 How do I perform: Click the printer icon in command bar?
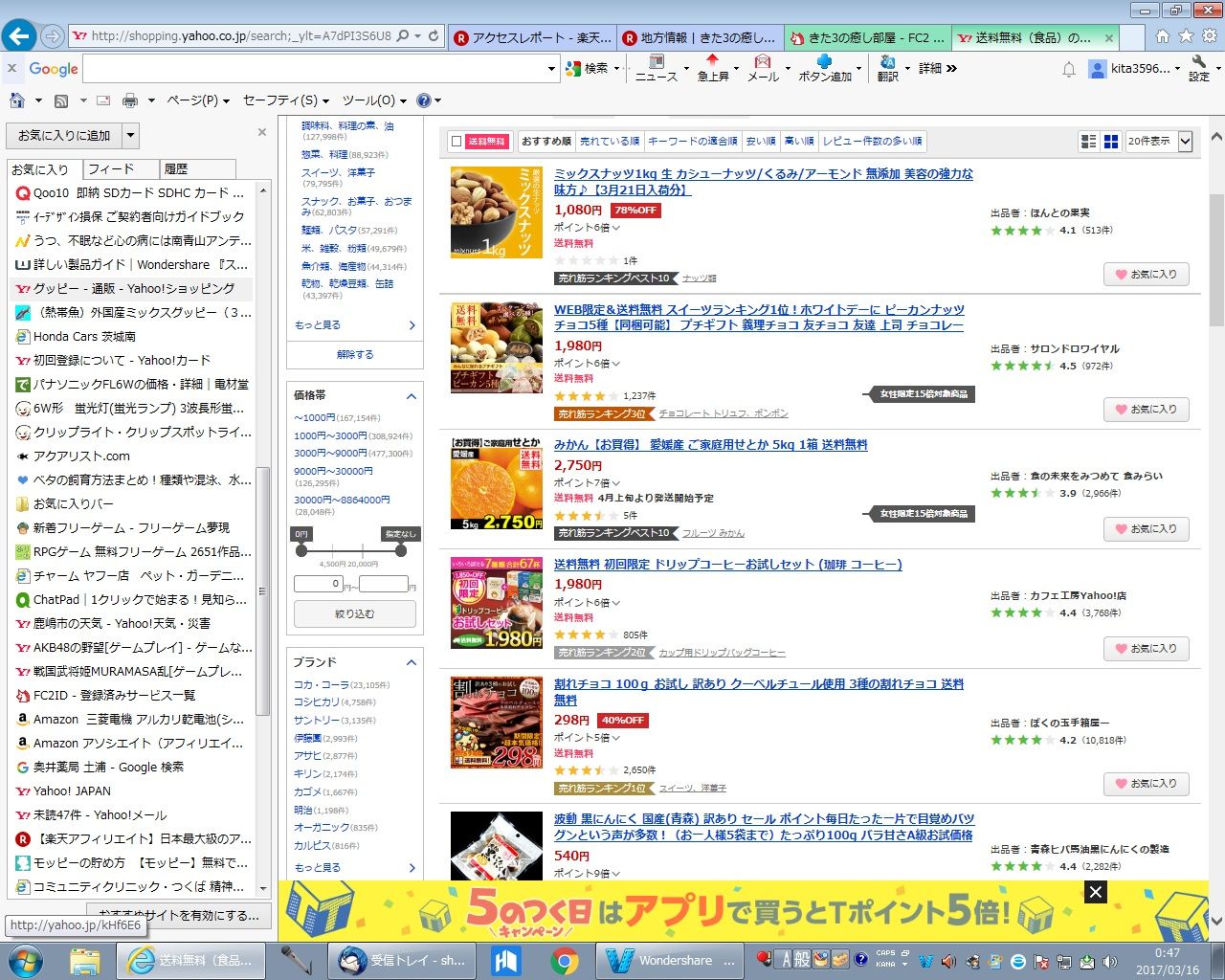tap(130, 100)
